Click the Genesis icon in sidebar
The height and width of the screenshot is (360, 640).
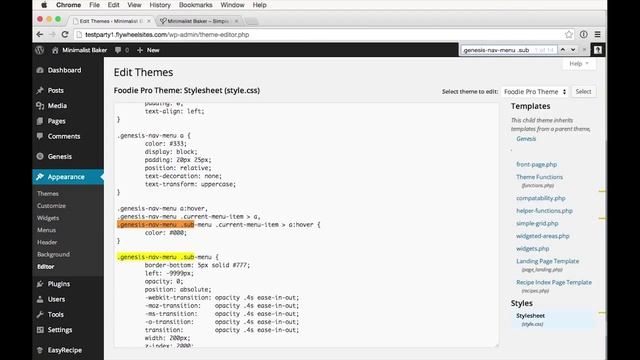pyautogui.click(x=40, y=156)
